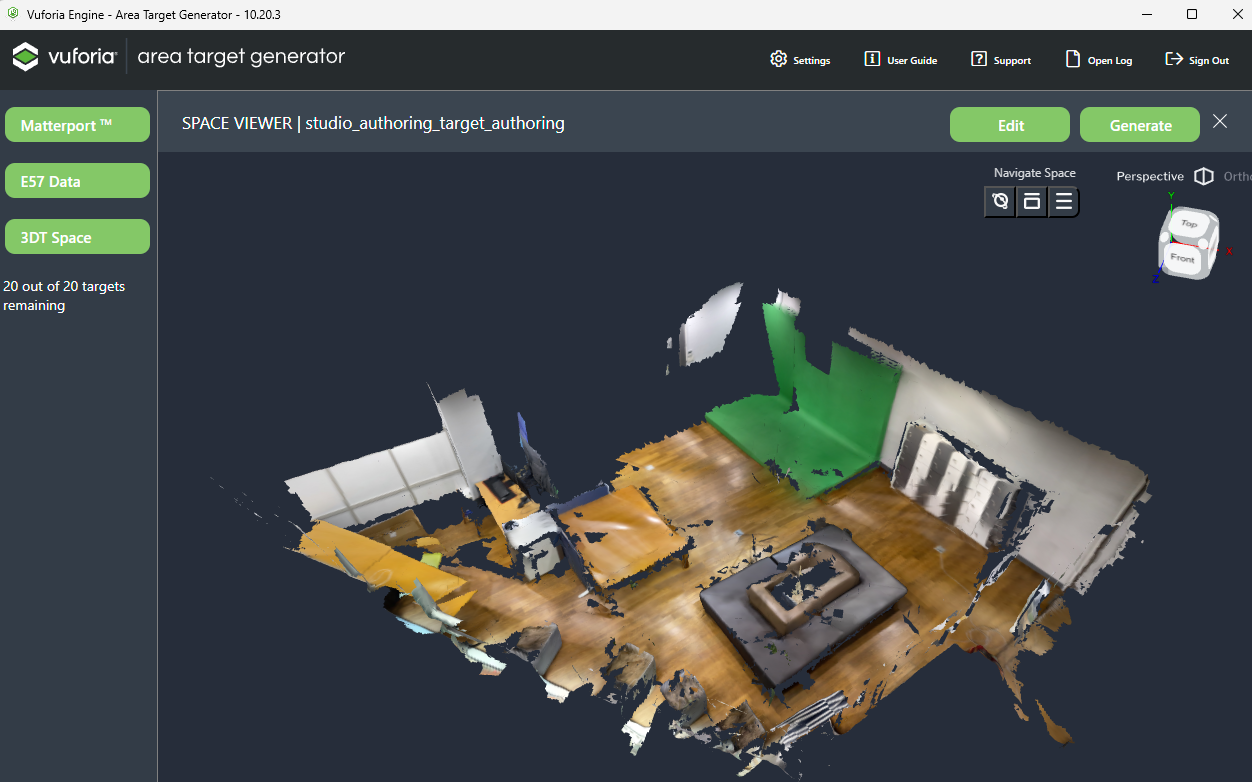Image resolution: width=1252 pixels, height=782 pixels.
Task: Select the orbit navigation mode icon
Action: pyautogui.click(x=1000, y=202)
